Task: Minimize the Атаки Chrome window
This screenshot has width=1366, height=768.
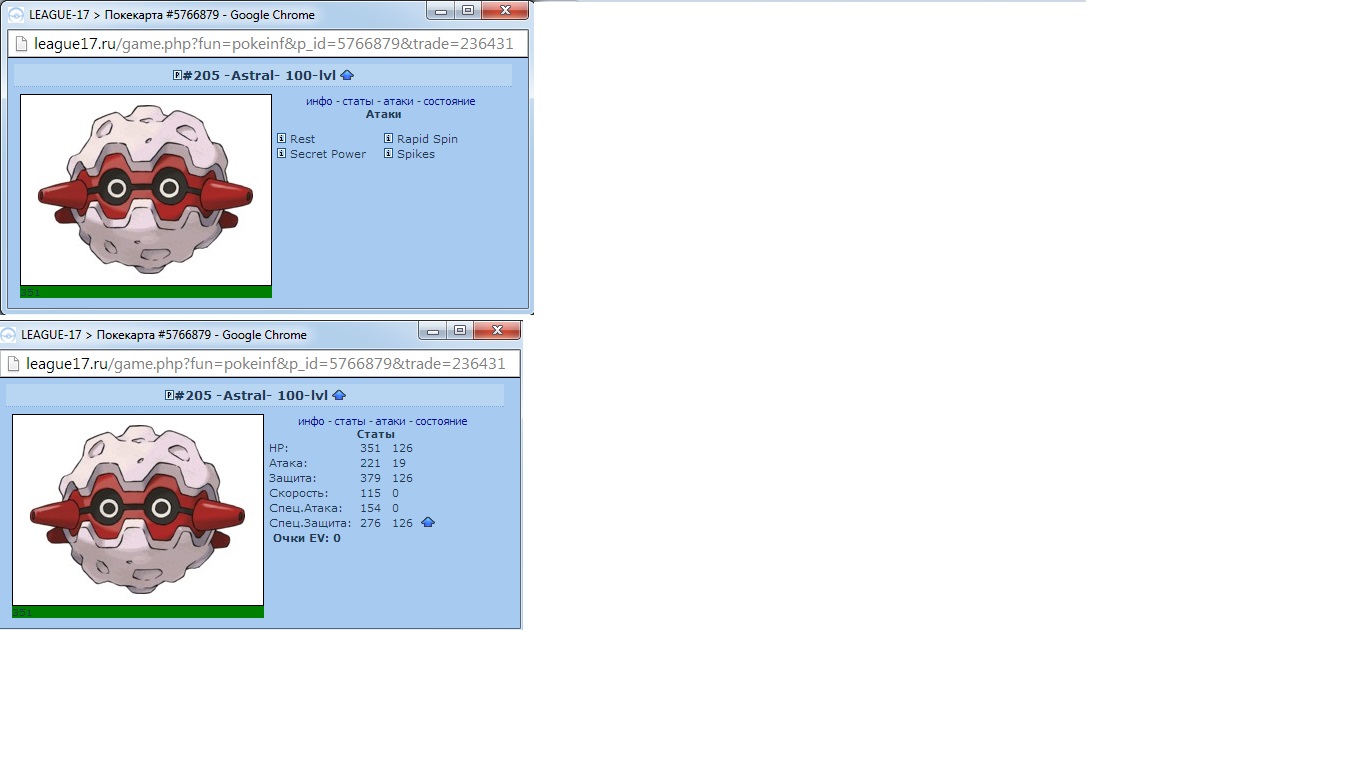Action: pos(441,10)
